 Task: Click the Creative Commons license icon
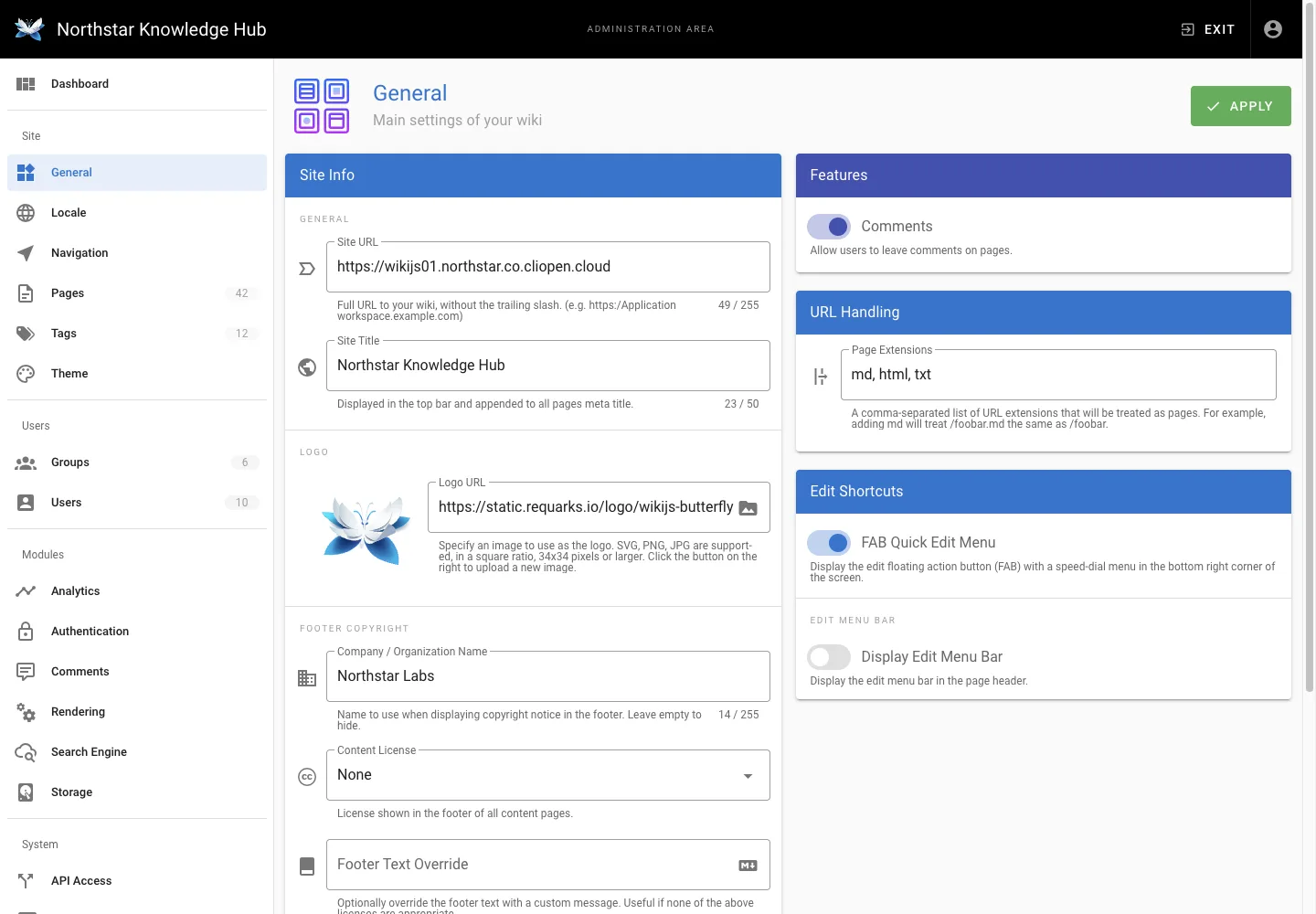click(x=307, y=777)
